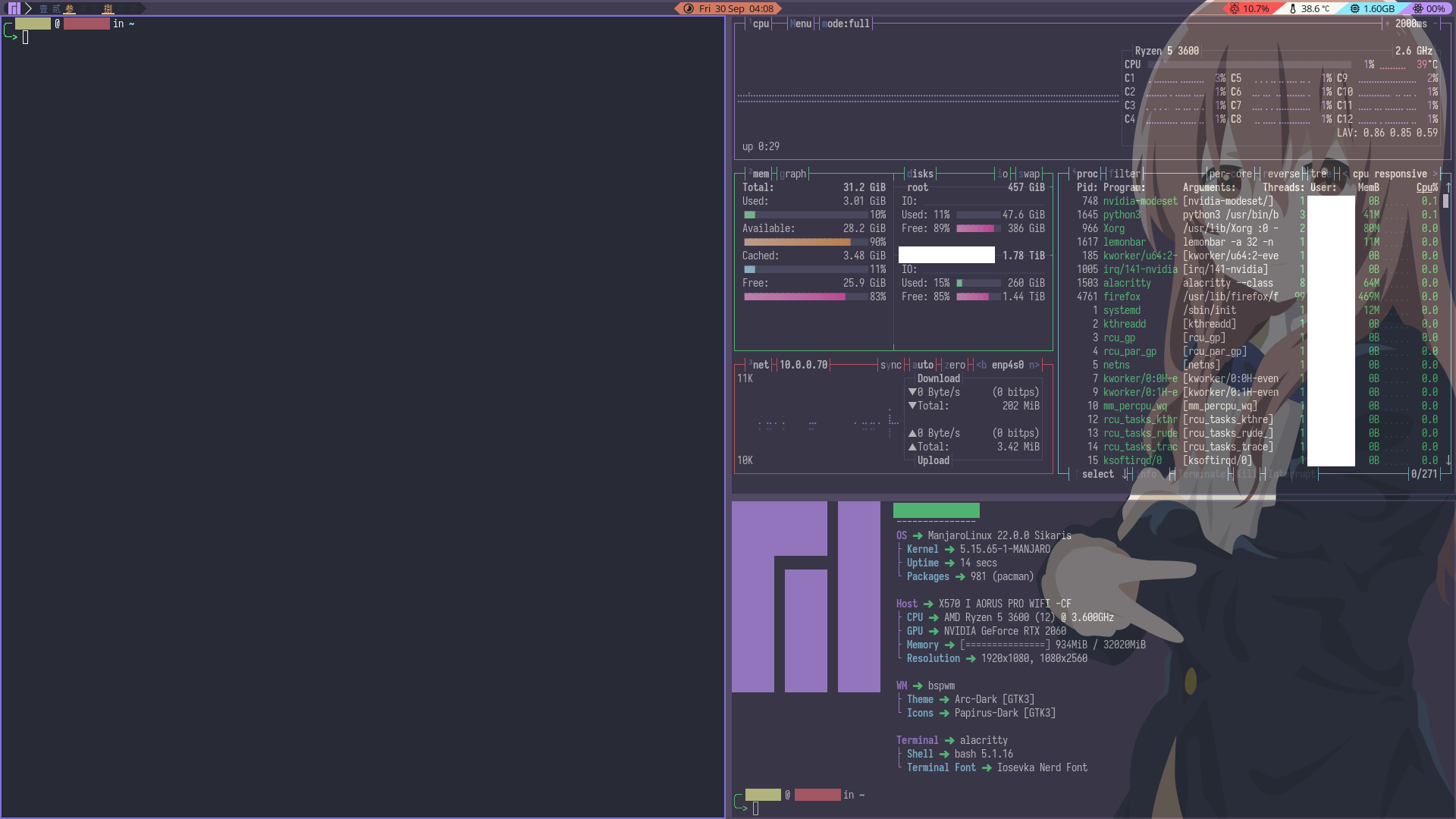Screen dimensions: 1456x819
Task: Switch to workspace 參 in the bar
Action: 70,9
